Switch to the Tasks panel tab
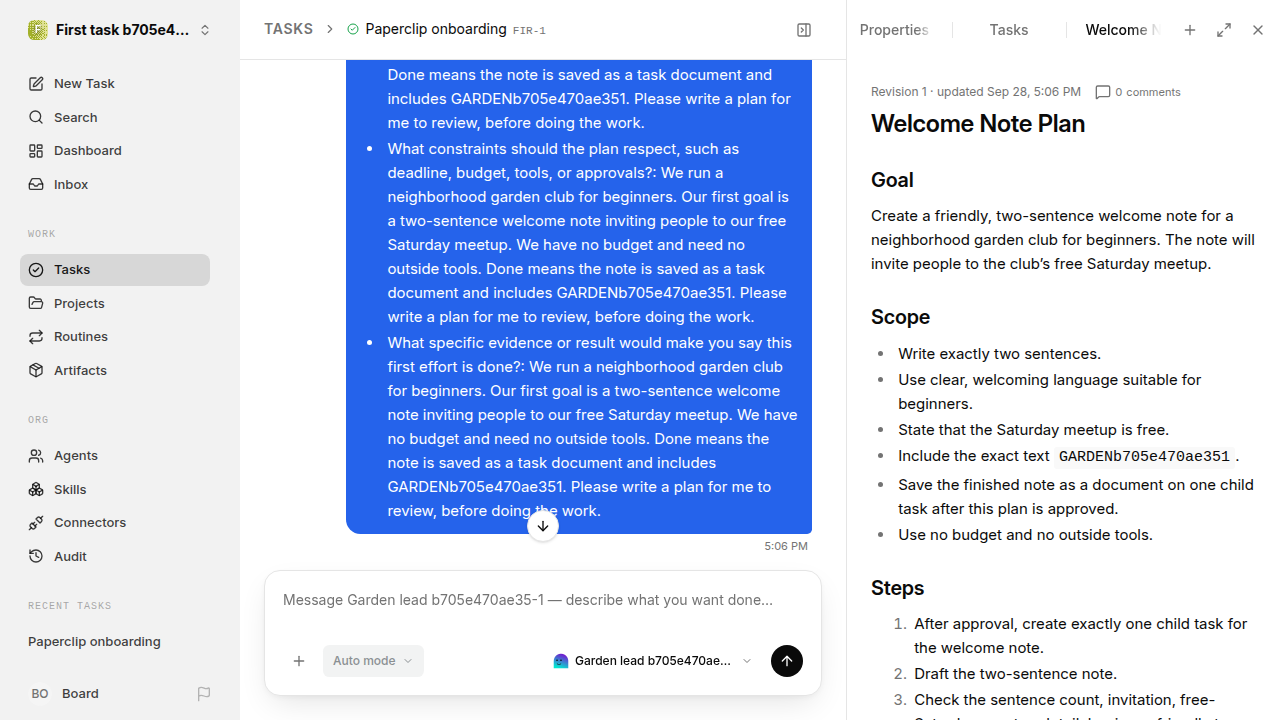Image resolution: width=1280 pixels, height=720 pixels. point(1009,30)
